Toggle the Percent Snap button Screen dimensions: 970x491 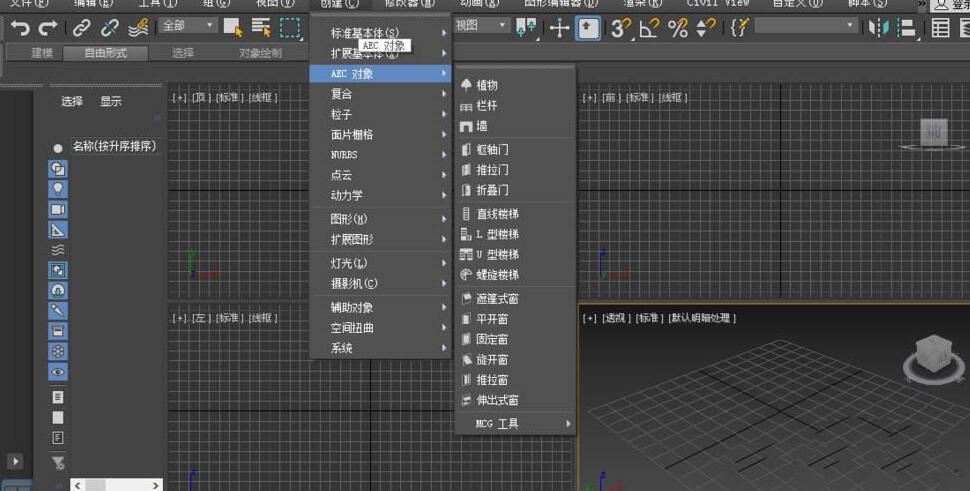678,28
